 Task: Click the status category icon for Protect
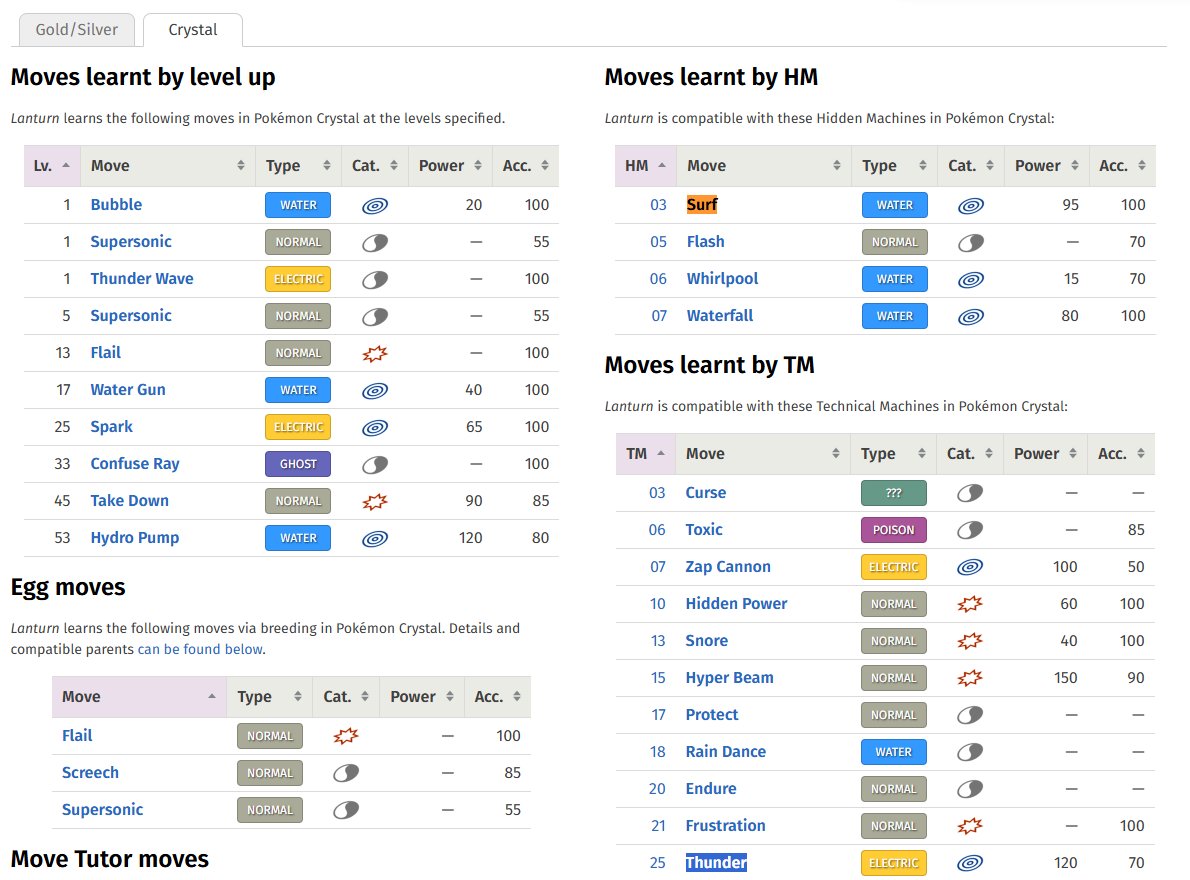click(x=970, y=715)
